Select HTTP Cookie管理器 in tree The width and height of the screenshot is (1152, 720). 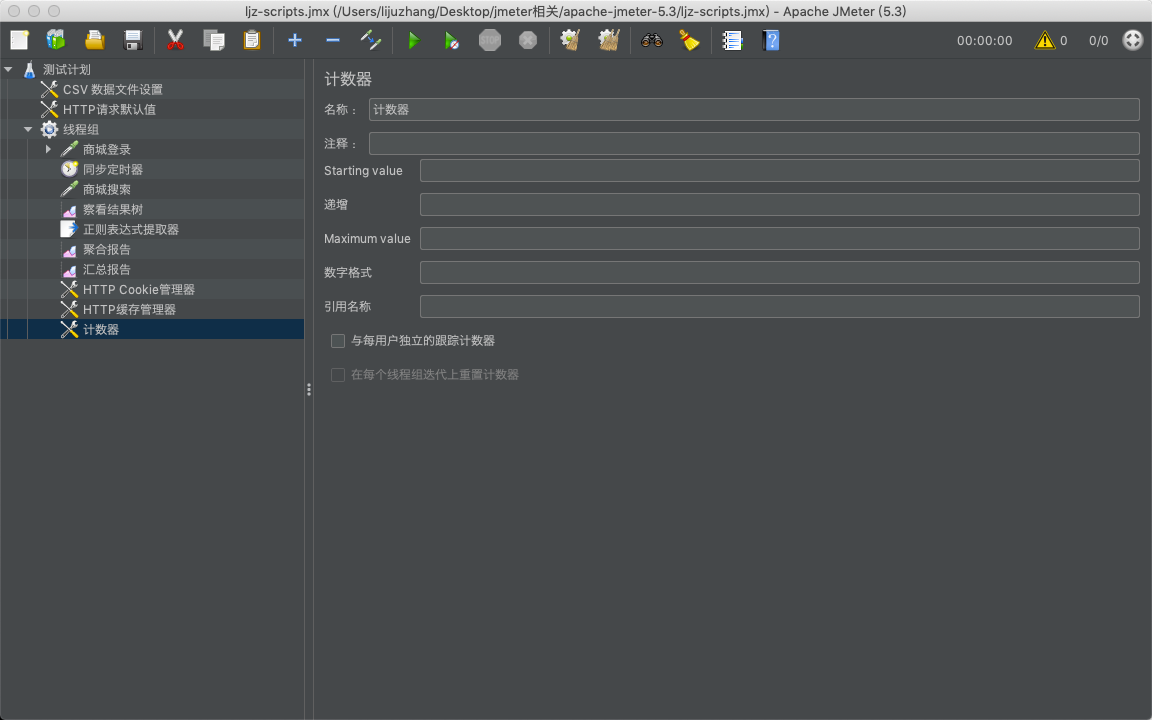(x=139, y=289)
